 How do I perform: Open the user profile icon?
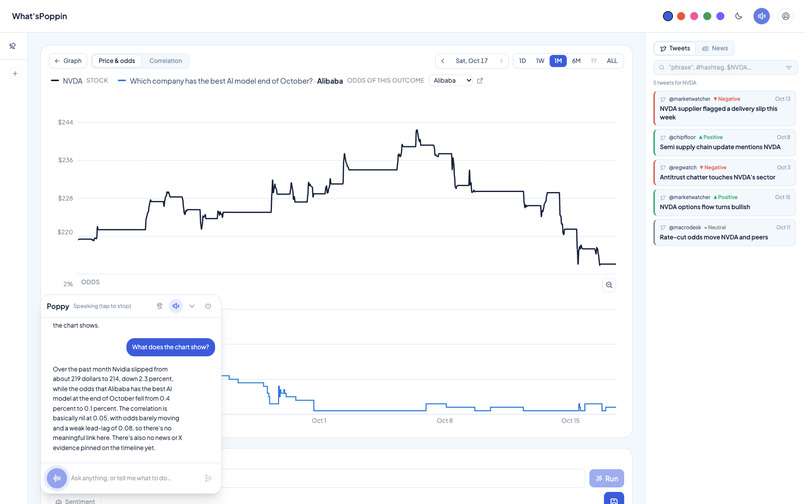pos(785,16)
